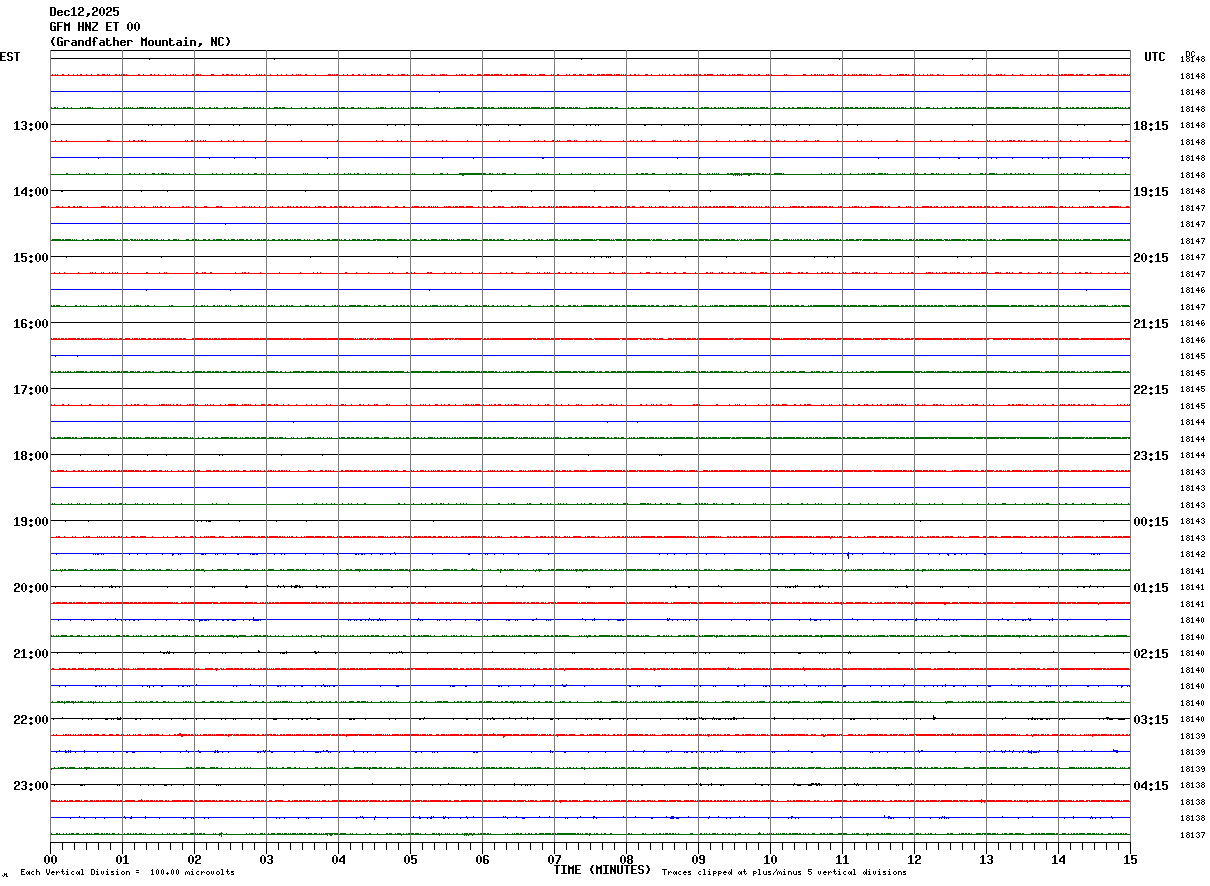The image size is (1210, 886).
Task: Click the 23:15 UTC time label
Action: coord(1151,456)
